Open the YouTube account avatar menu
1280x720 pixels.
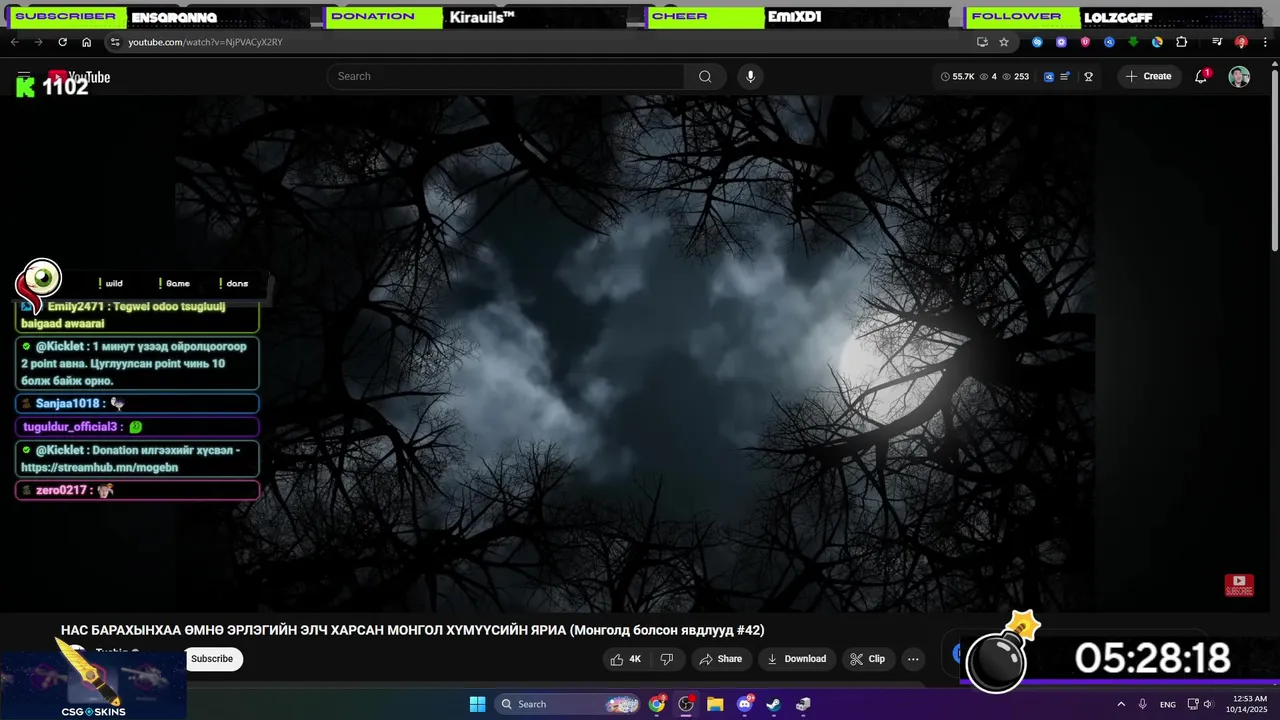(x=1239, y=77)
